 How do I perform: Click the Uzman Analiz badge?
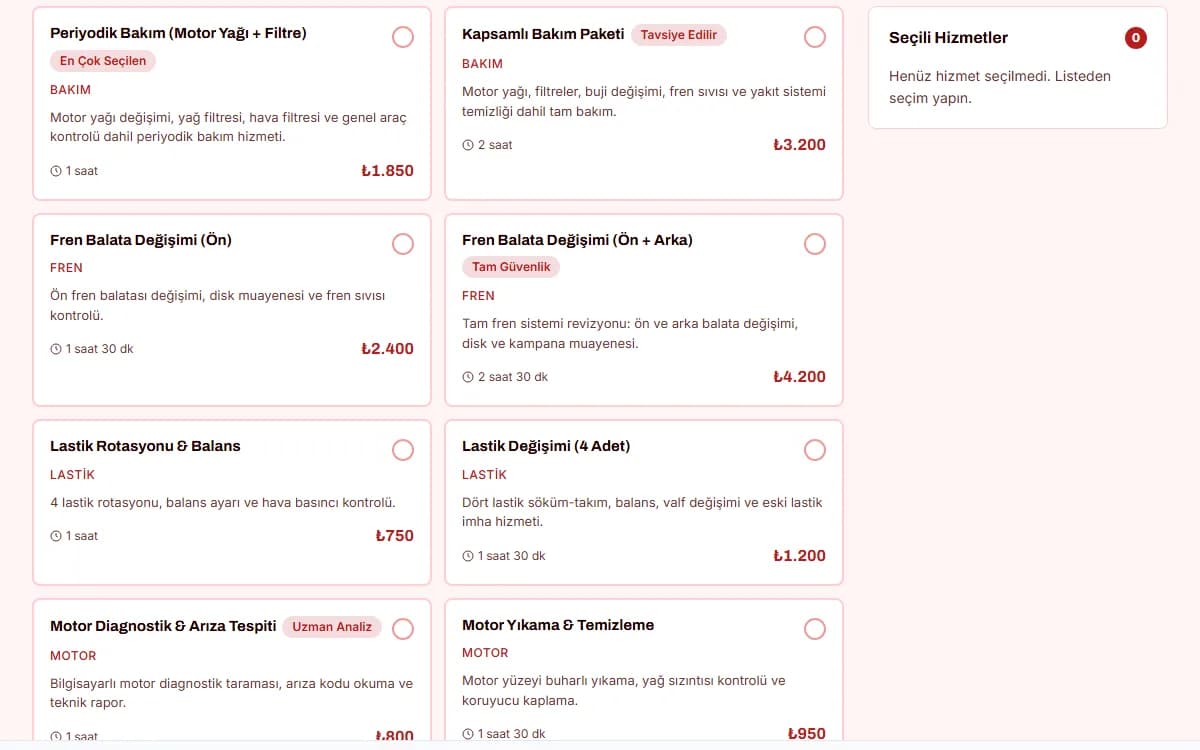coord(332,627)
